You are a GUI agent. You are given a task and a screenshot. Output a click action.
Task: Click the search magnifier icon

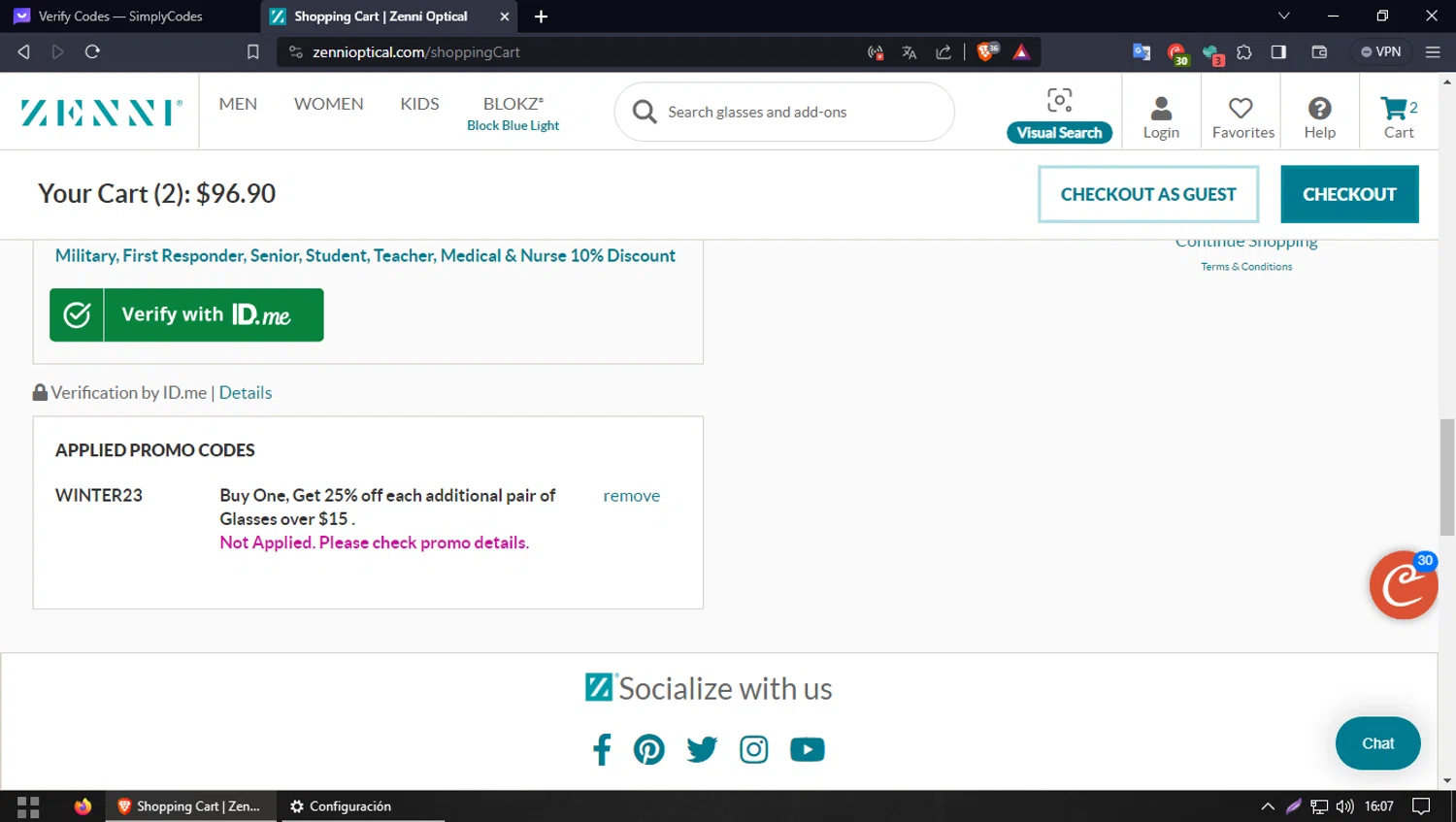(x=645, y=112)
